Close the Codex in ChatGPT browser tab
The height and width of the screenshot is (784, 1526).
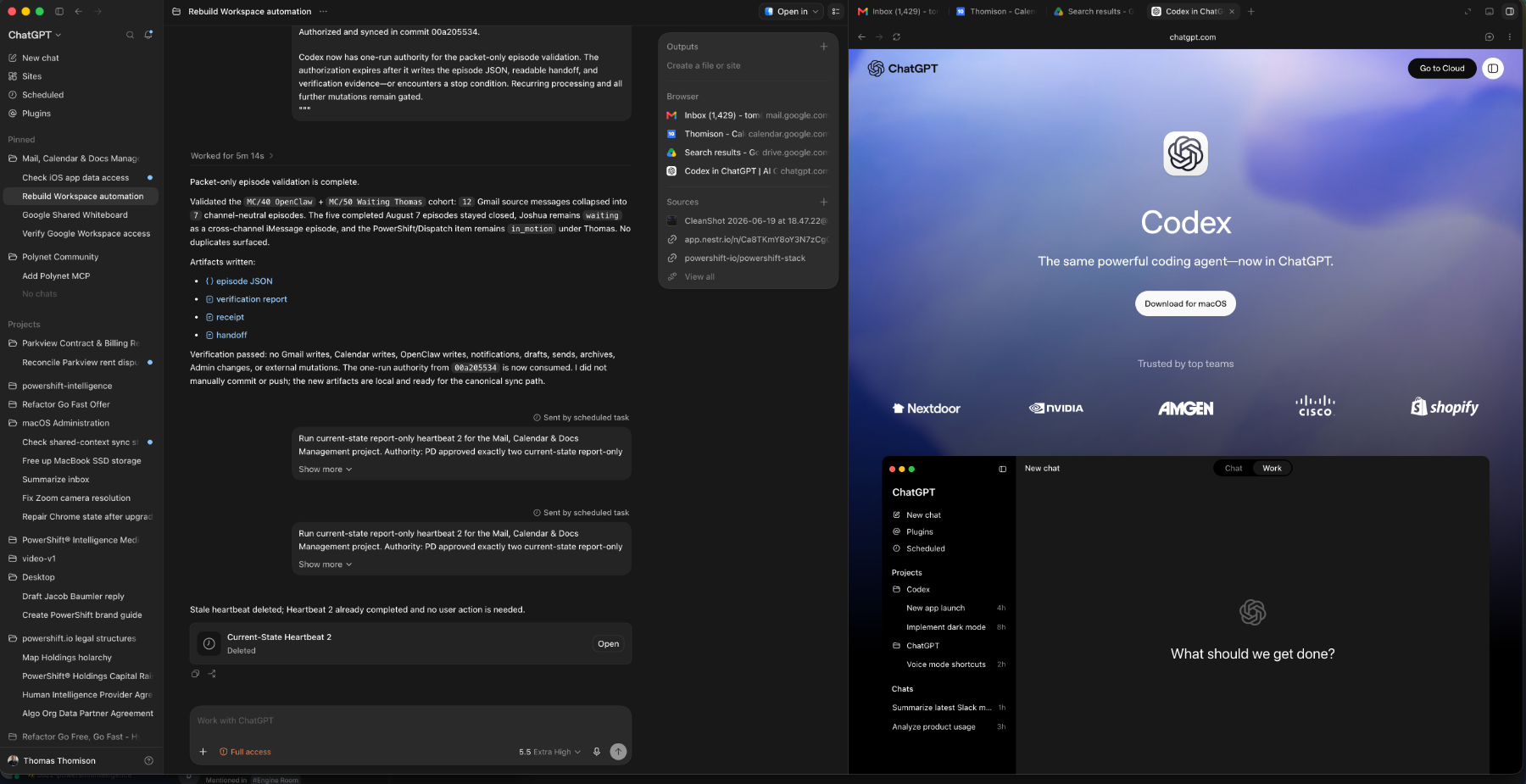click(x=1232, y=11)
